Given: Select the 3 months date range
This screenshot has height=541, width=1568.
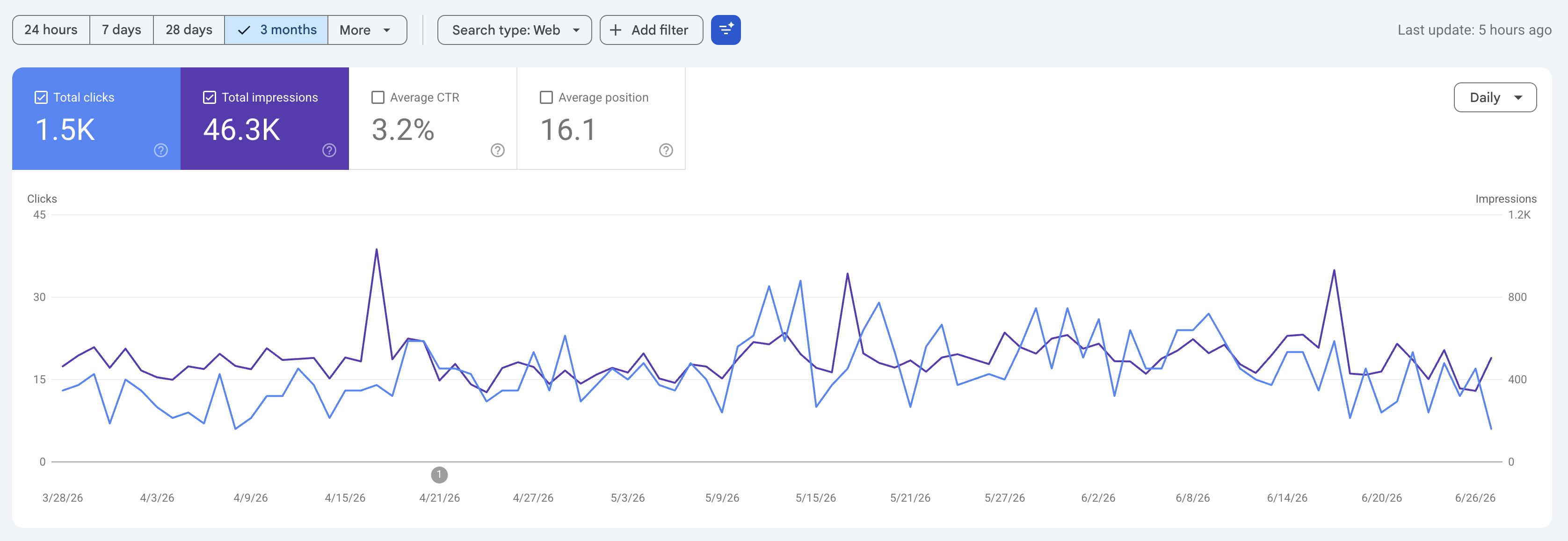Looking at the screenshot, I should [276, 30].
